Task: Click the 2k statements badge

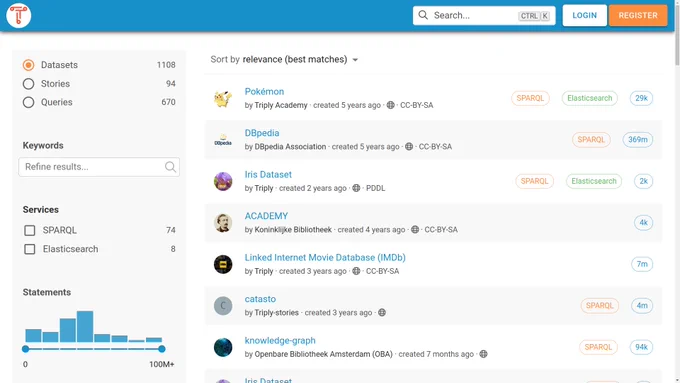Action: point(643,181)
